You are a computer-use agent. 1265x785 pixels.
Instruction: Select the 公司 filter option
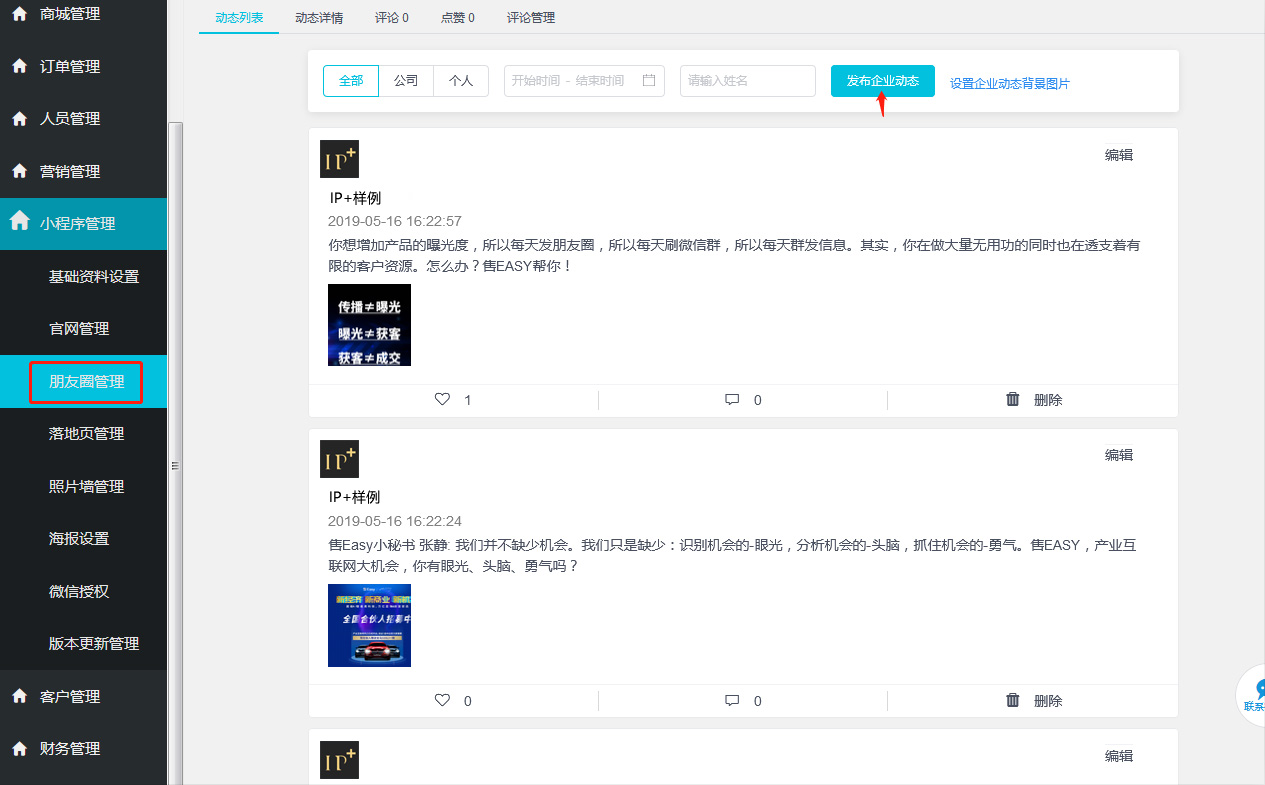click(406, 81)
